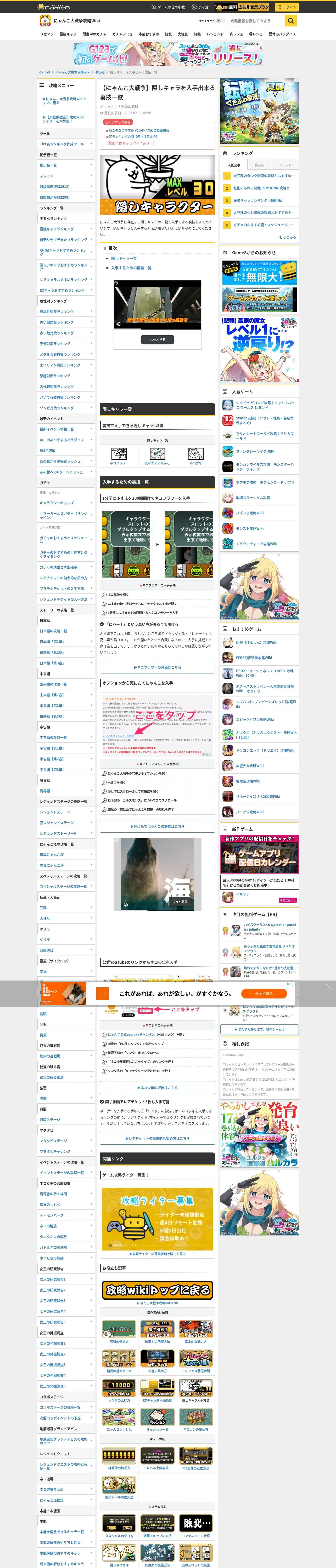This screenshot has height=1568, width=336.
Task: Click the Game8 logo in the header
Action: coord(54,7)
